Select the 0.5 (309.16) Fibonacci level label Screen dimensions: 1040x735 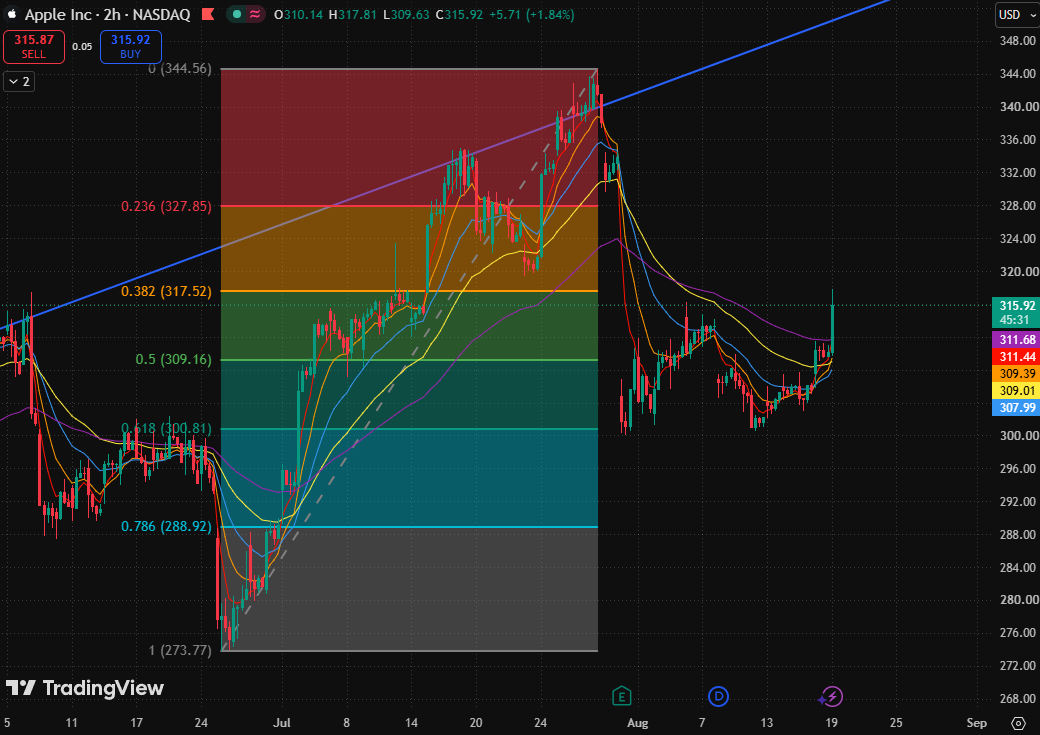[x=174, y=360]
